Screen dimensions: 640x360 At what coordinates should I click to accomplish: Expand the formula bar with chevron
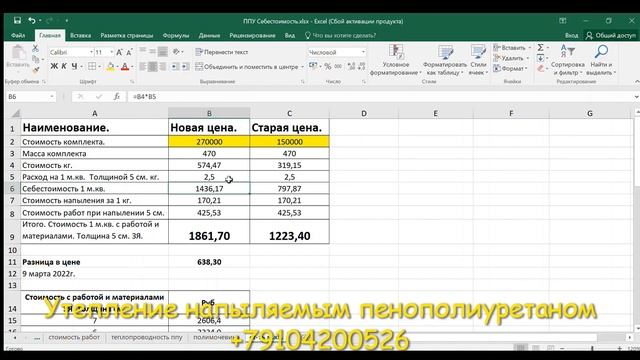636,97
